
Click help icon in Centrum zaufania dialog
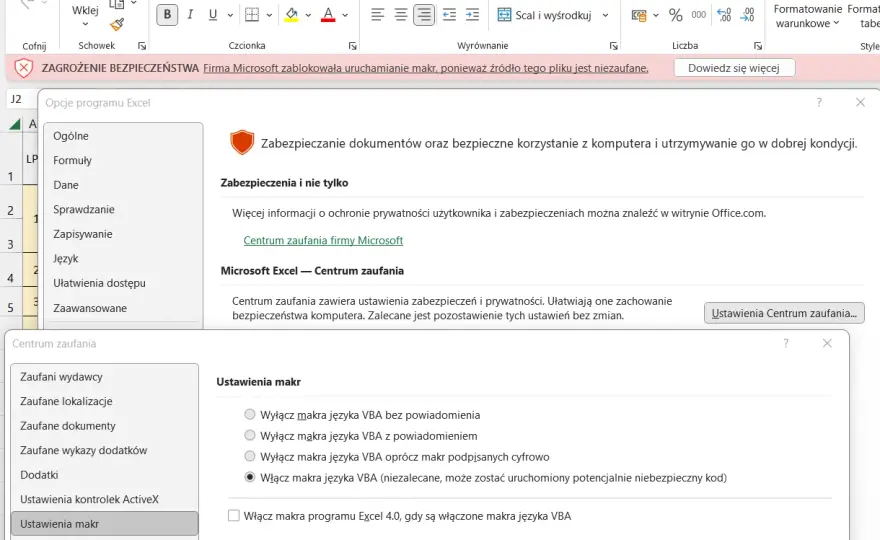point(786,344)
